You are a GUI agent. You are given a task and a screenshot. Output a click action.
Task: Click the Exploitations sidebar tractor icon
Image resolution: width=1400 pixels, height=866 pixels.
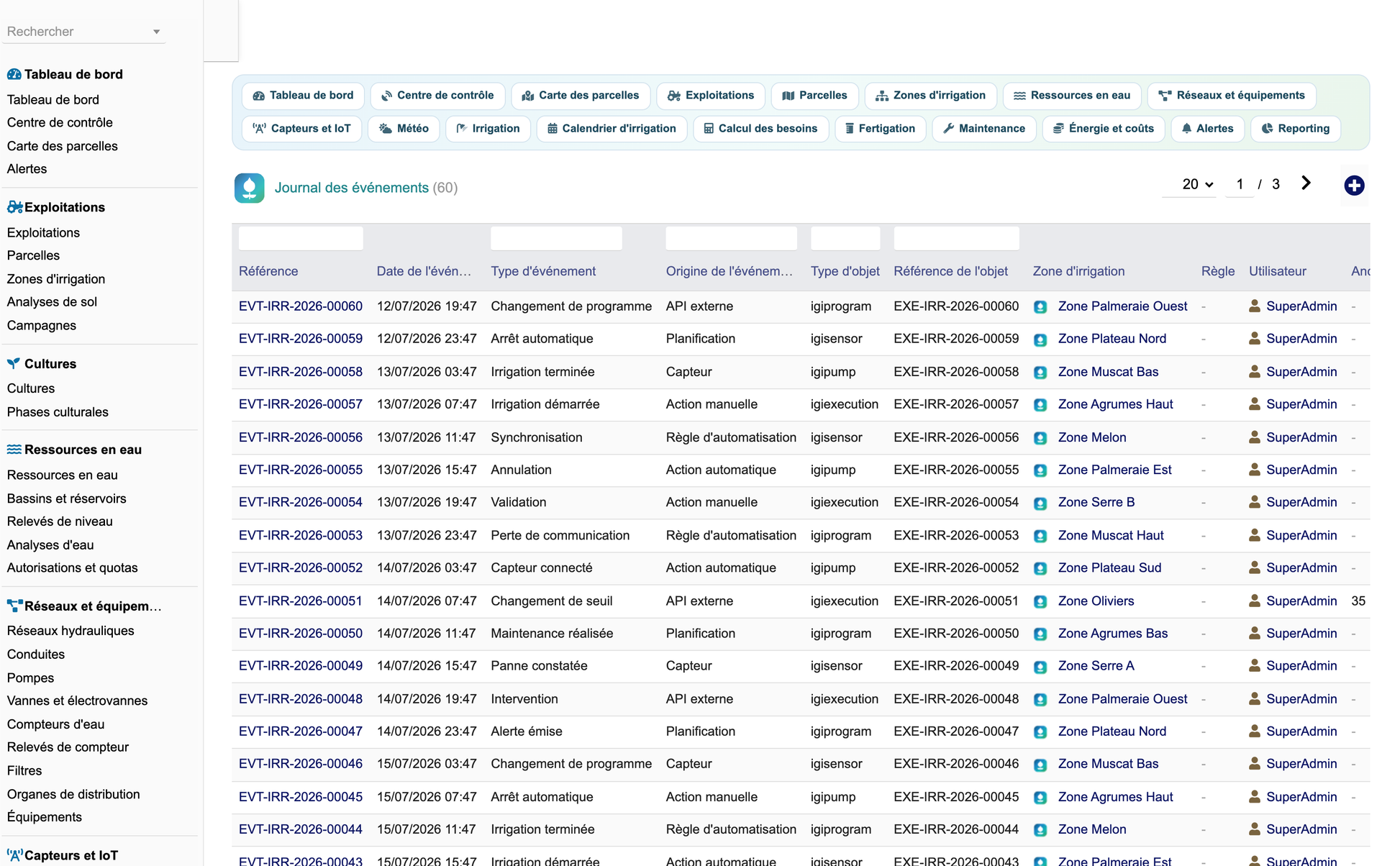tap(14, 207)
